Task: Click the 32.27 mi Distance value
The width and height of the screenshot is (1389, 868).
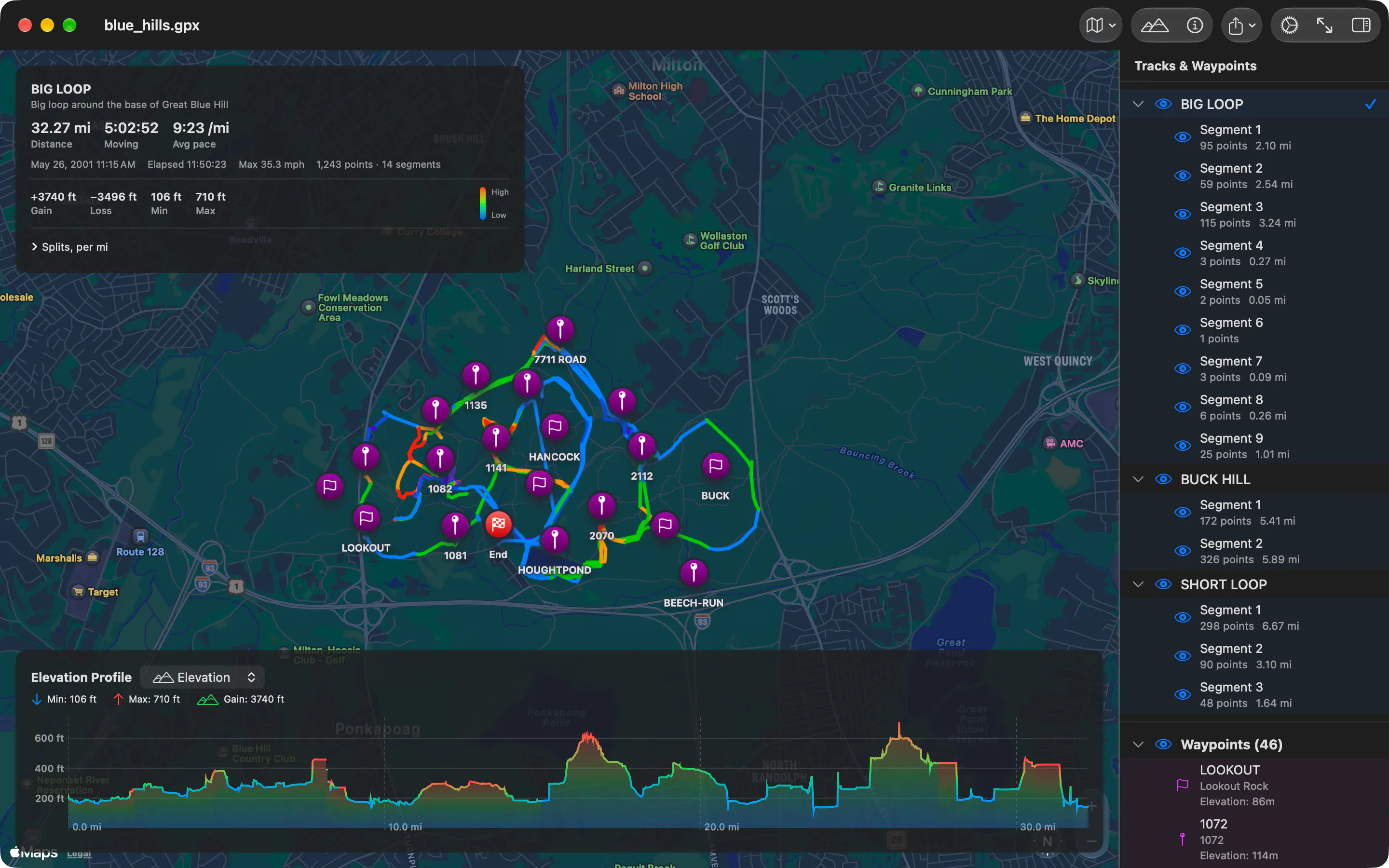Action: click(x=60, y=127)
